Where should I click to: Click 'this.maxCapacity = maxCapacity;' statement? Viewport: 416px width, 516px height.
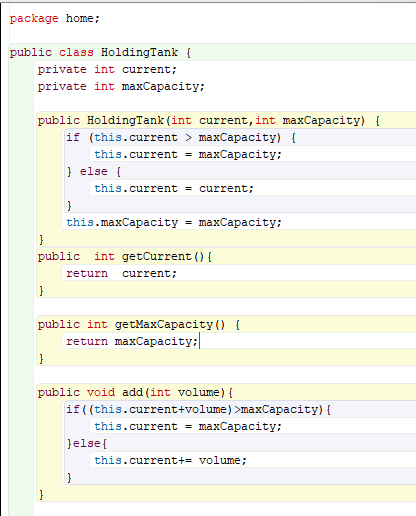pos(174,222)
